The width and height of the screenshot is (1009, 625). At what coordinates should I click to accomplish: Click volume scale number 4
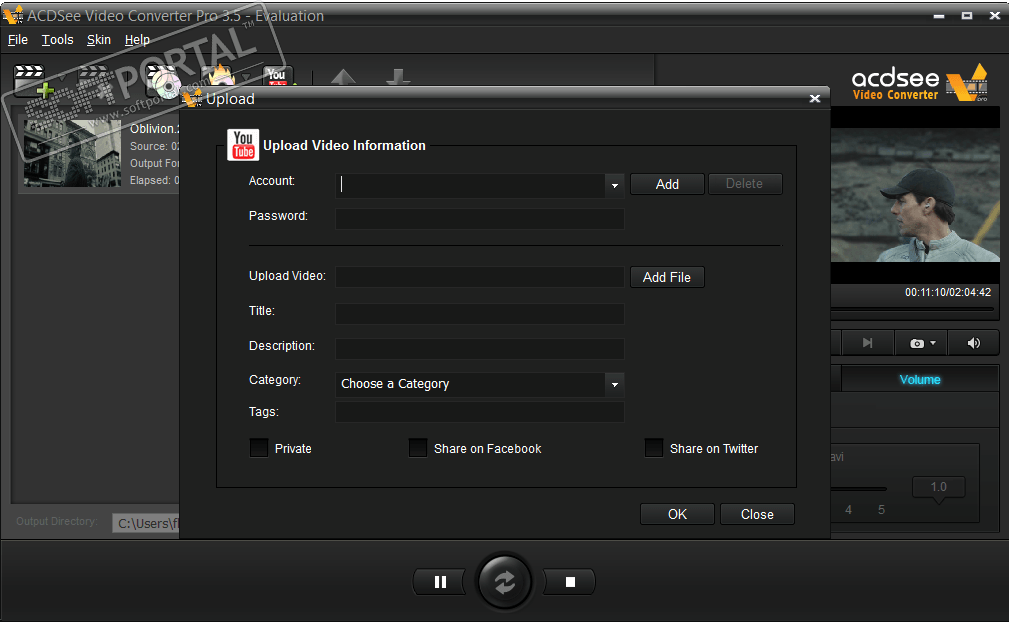click(x=848, y=510)
